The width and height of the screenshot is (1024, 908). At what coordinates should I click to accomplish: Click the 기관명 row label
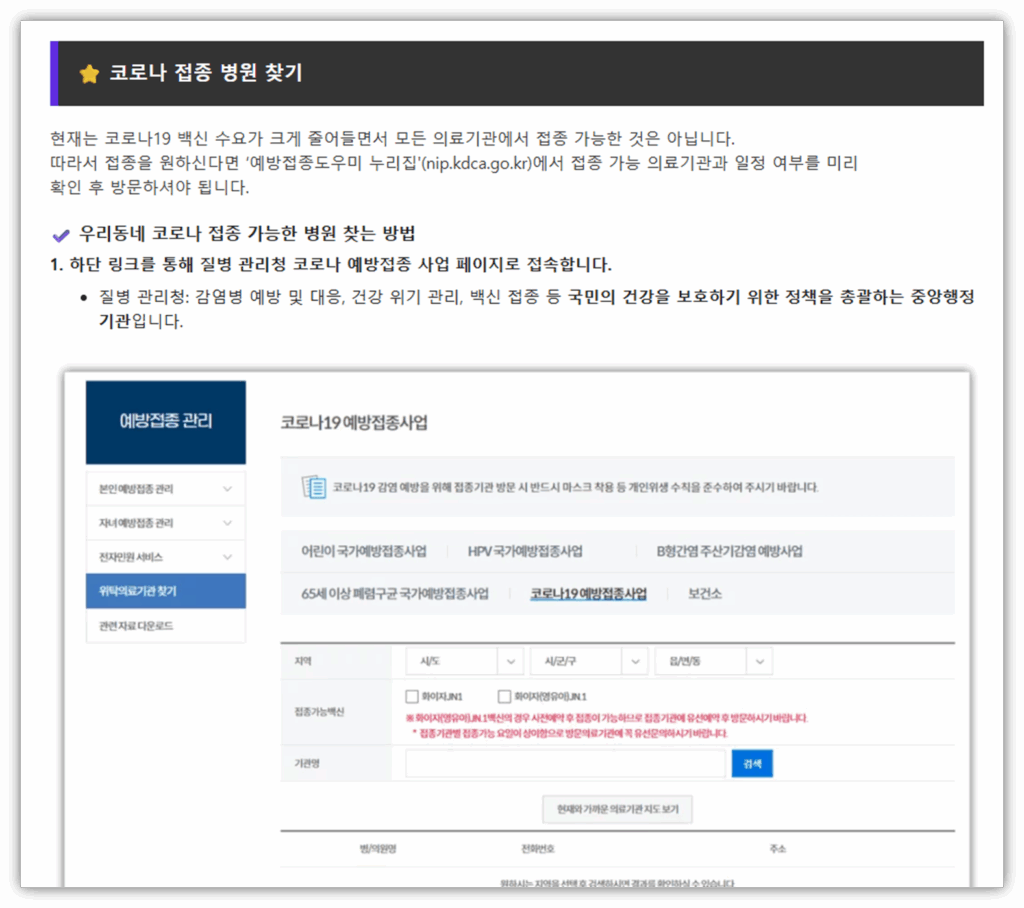point(307,764)
